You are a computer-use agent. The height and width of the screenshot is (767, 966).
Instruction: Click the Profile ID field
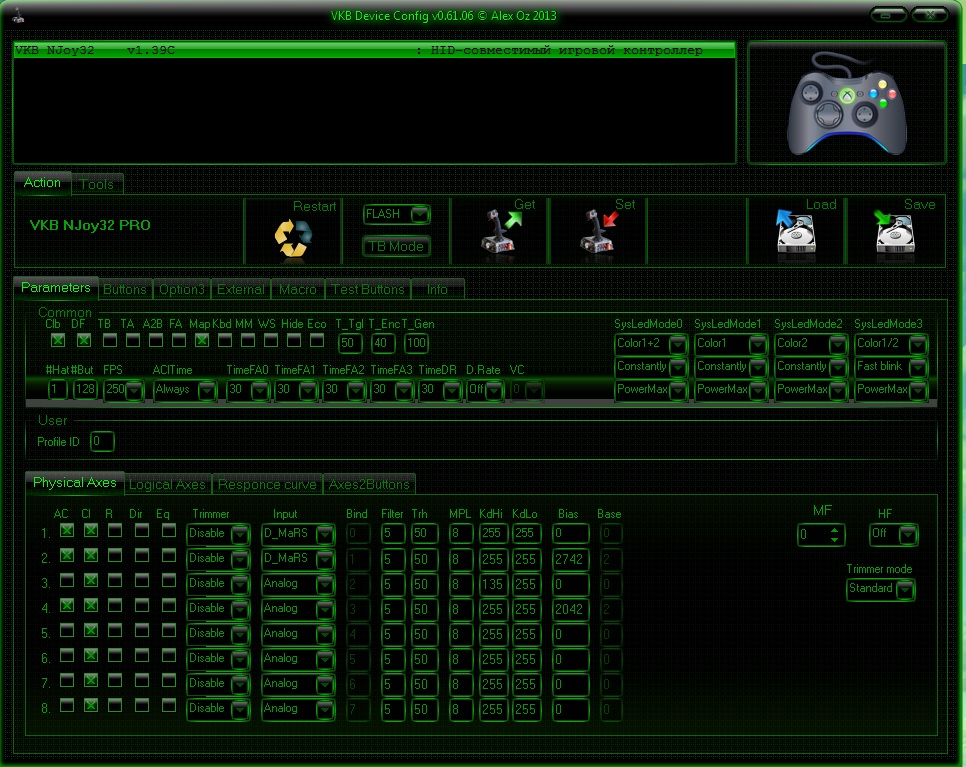pos(102,441)
